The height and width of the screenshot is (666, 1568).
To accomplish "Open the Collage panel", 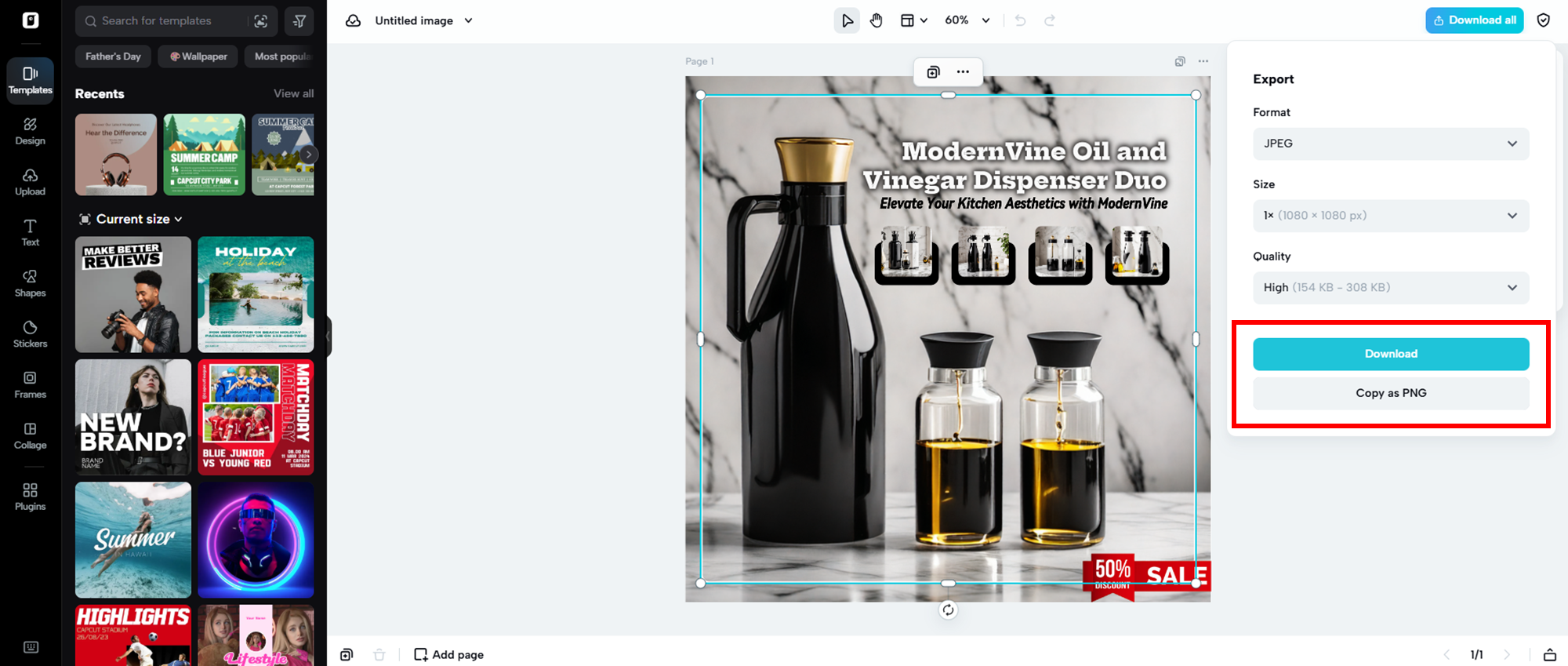I will (x=30, y=435).
